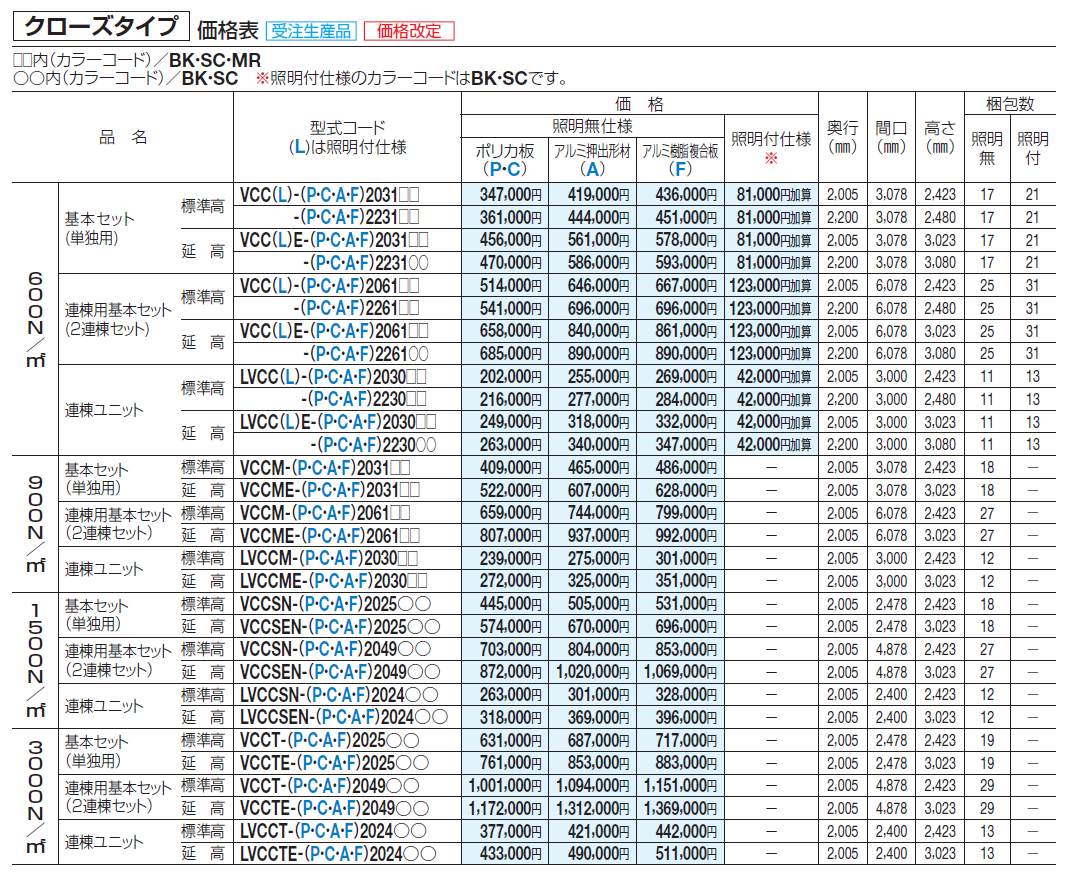Select the ポリカ板 (P·C) column header
1065x872 pixels.
click(505, 160)
